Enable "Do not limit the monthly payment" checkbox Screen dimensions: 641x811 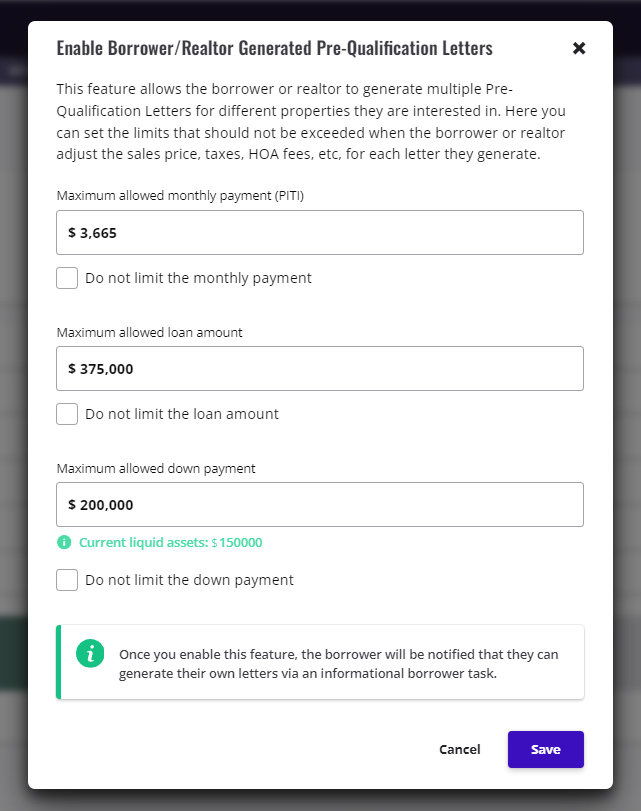pyautogui.click(x=67, y=278)
